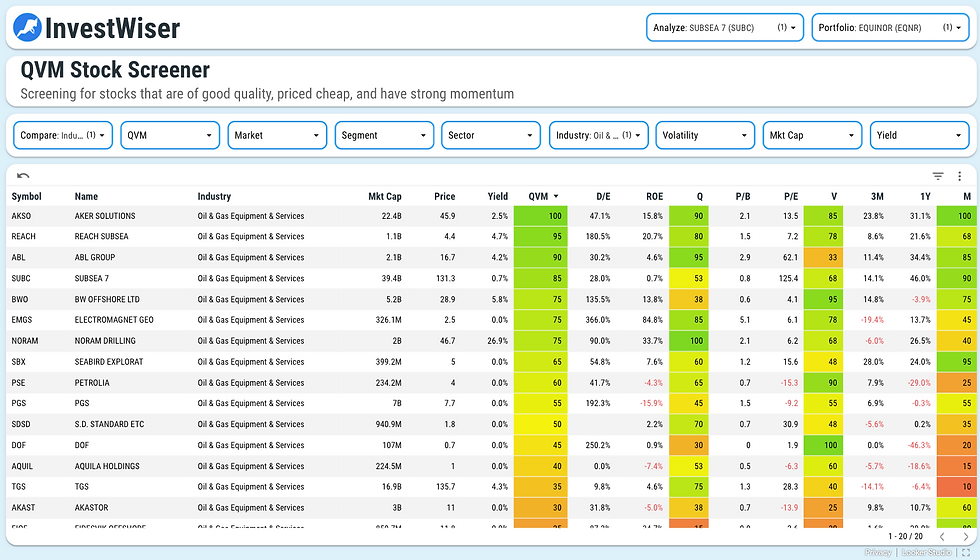
Task: Expand the Industry Oil & filter dropdown
Action: [x=599, y=135]
